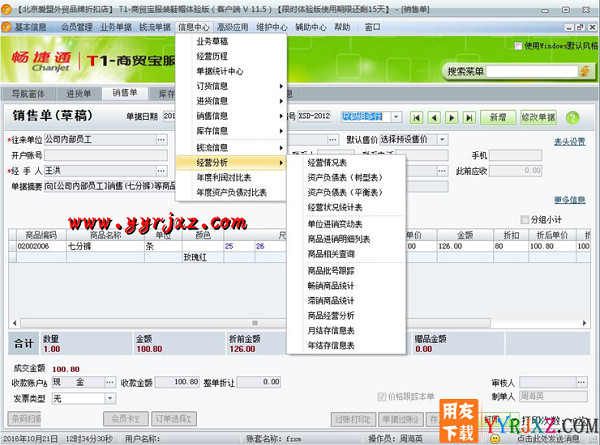Select 经营分析 menu entry

(231, 163)
